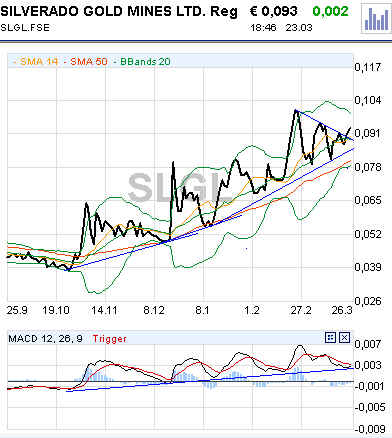This screenshot has height=438, width=392.
Task: Click the SLGL.FSE ticker symbol
Action: (x=25, y=27)
